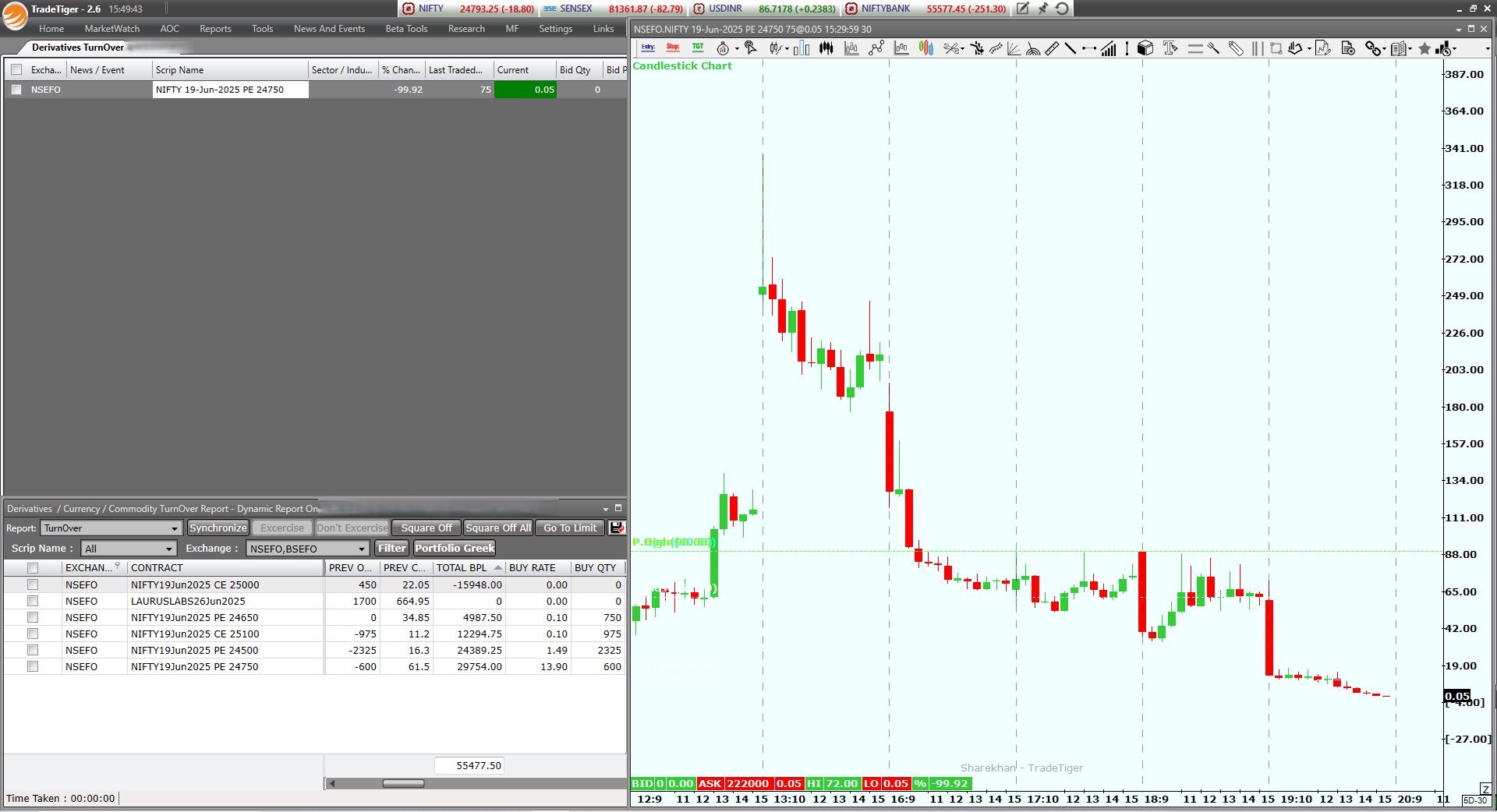1497x812 pixels.
Task: Check the LAURUSLABS26Jun2025 row checkbox
Action: [x=33, y=601]
